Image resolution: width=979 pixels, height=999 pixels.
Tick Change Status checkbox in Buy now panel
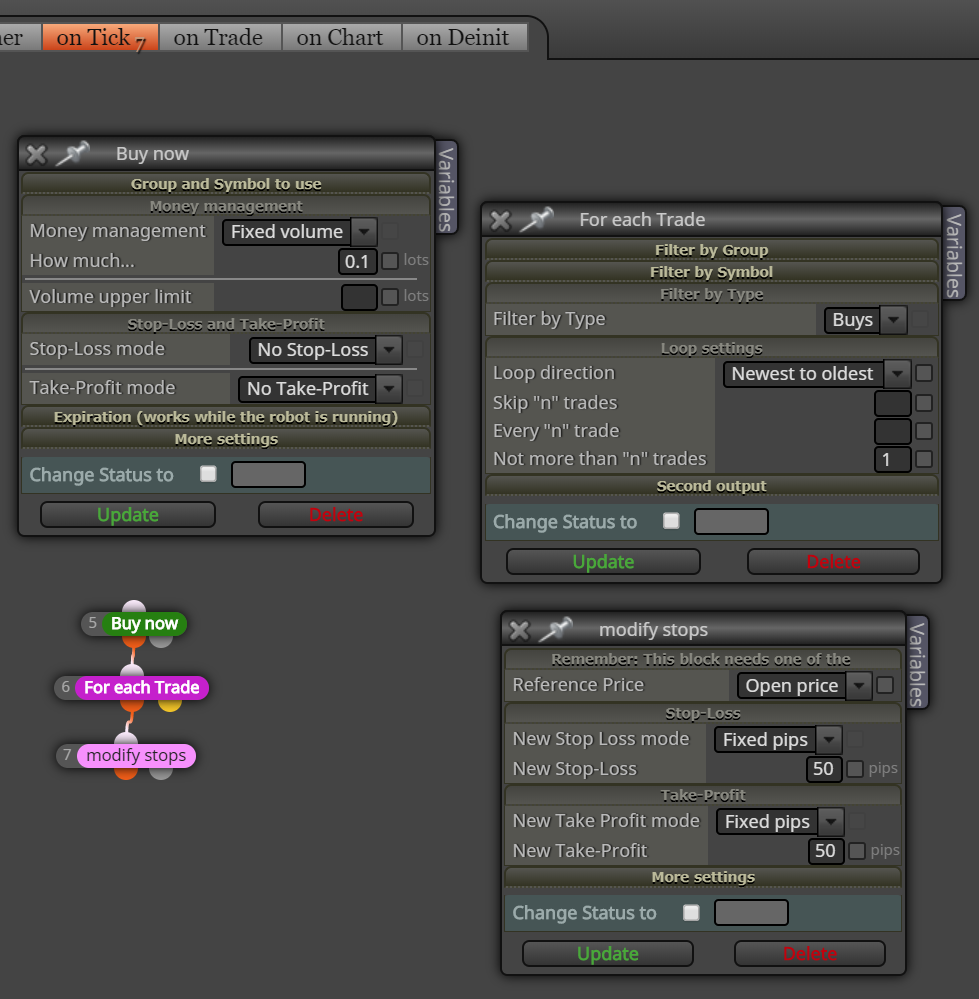[208, 474]
